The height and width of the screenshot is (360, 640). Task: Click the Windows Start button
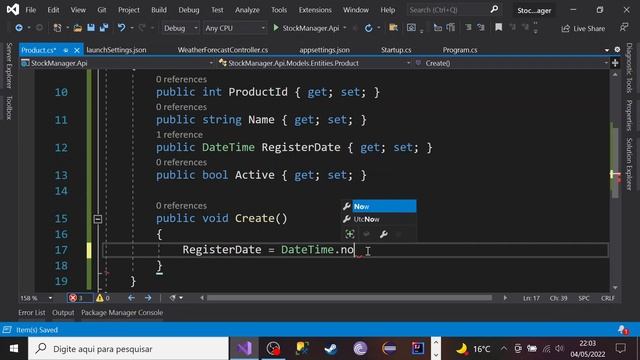[x=13, y=349]
